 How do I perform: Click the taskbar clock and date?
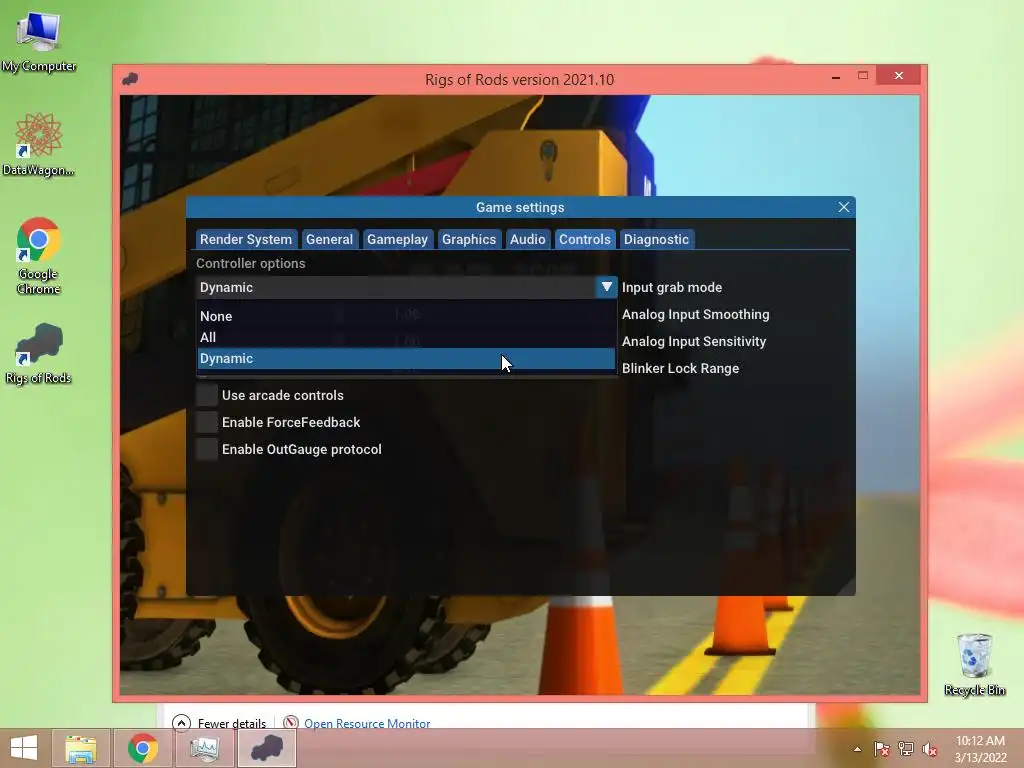980,749
